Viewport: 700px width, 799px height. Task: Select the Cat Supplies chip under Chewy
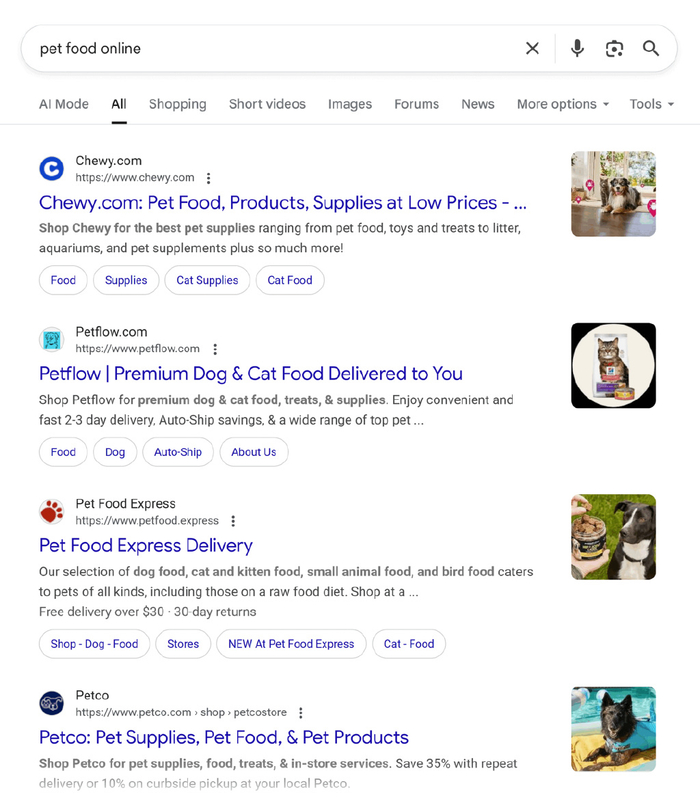(x=207, y=280)
